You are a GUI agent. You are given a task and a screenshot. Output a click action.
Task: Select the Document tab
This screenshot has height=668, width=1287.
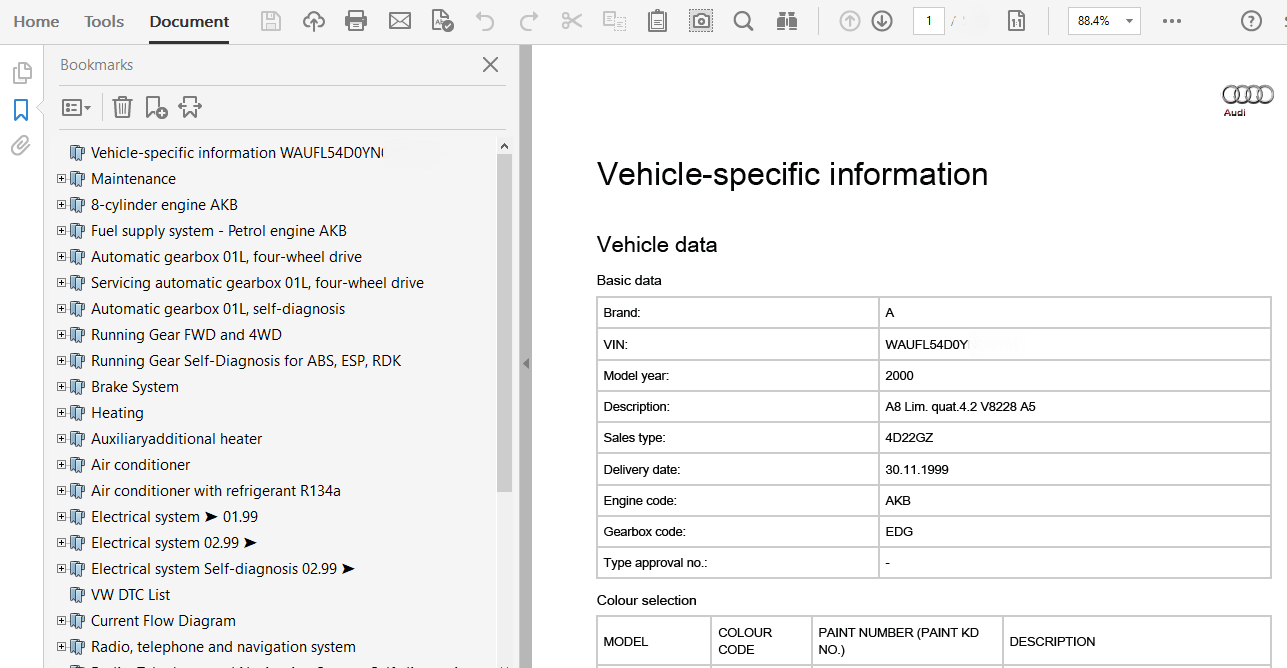tap(189, 21)
